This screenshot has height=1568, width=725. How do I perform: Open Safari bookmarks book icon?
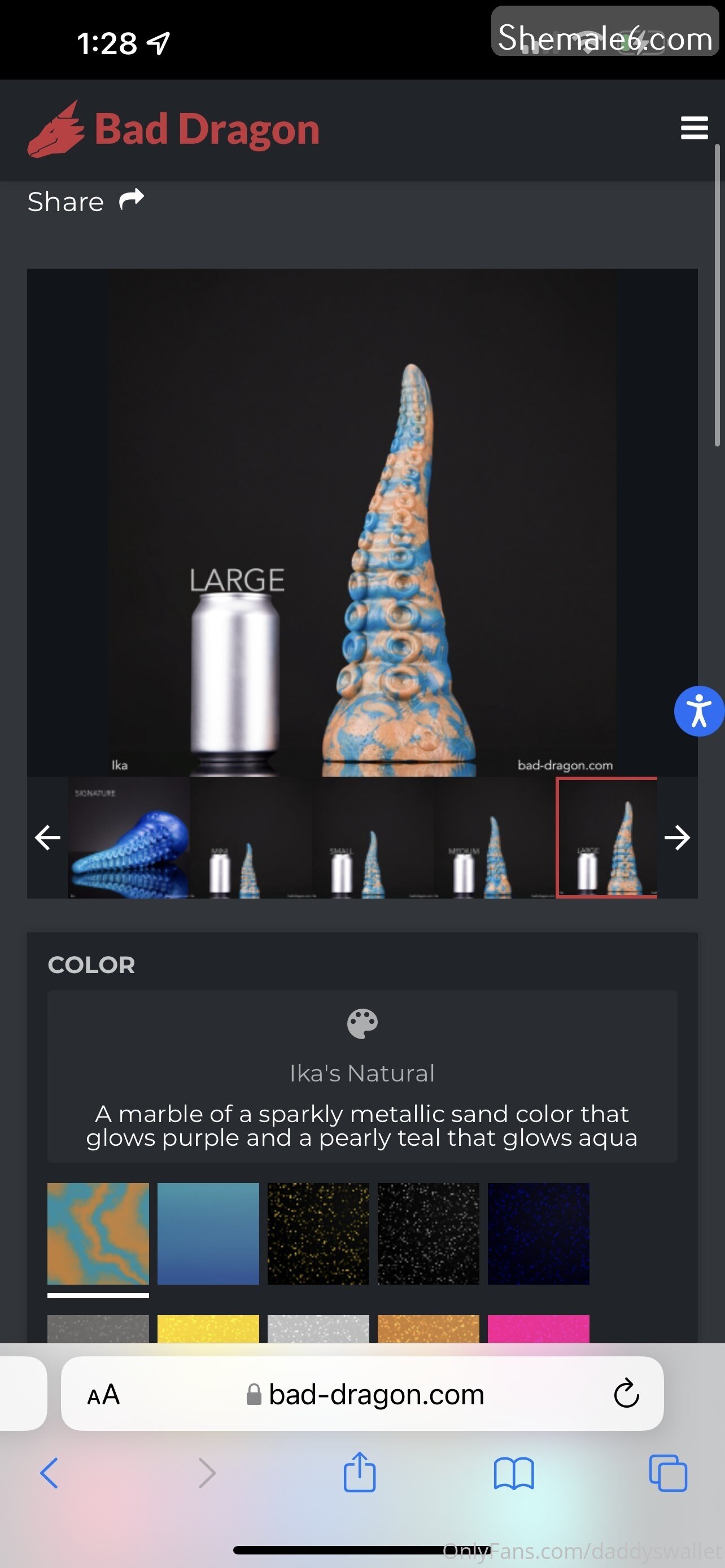pyautogui.click(x=514, y=1473)
